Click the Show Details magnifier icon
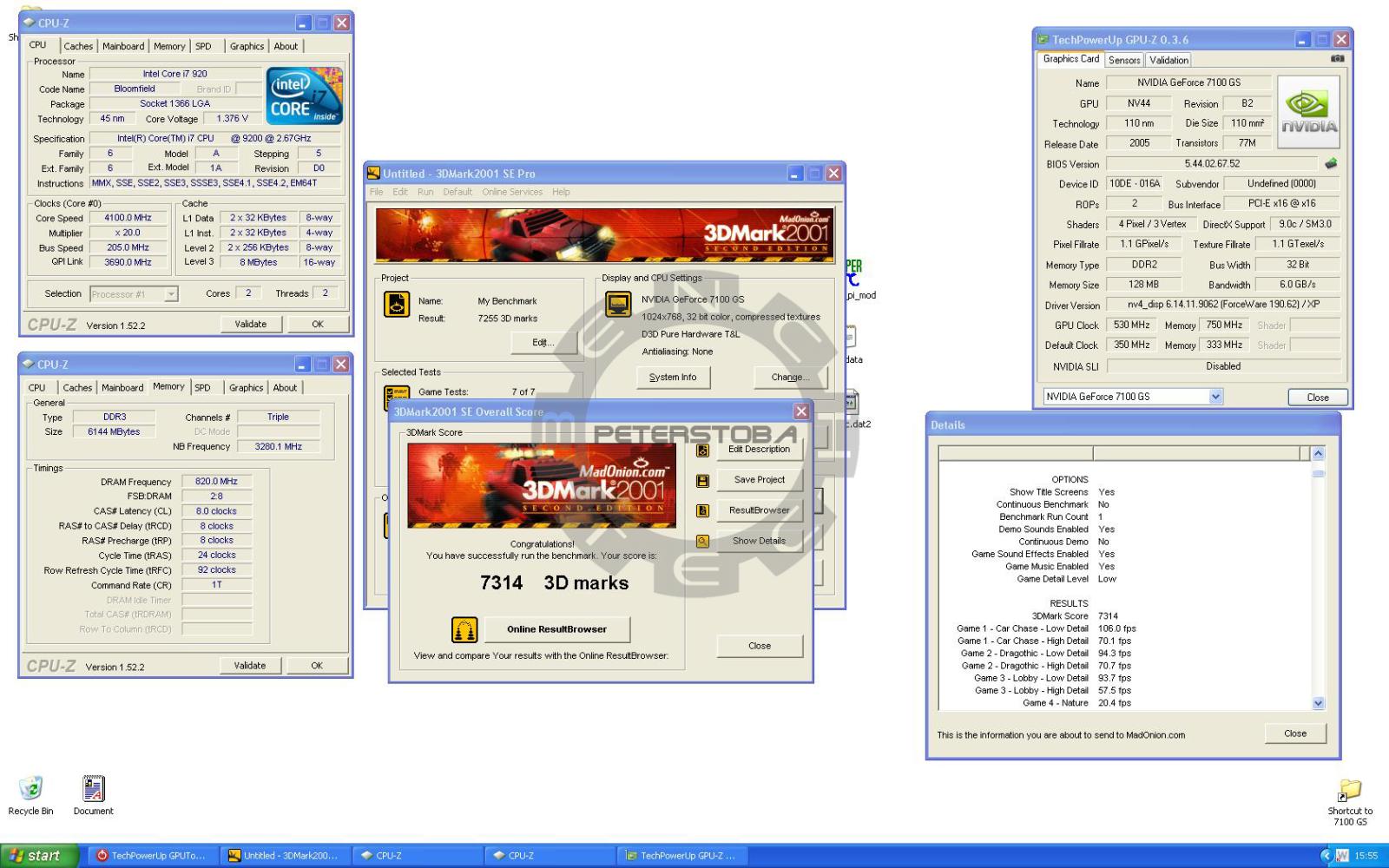The image size is (1389, 868). pyautogui.click(x=702, y=542)
